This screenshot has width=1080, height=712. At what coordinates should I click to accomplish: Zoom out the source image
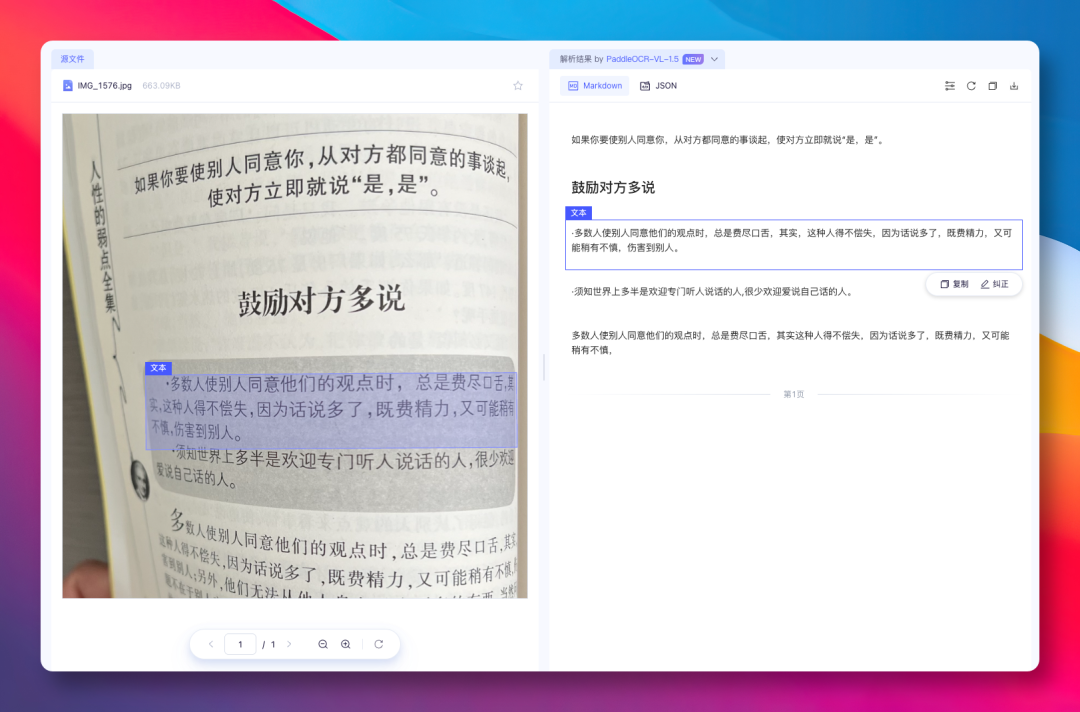(x=322, y=644)
